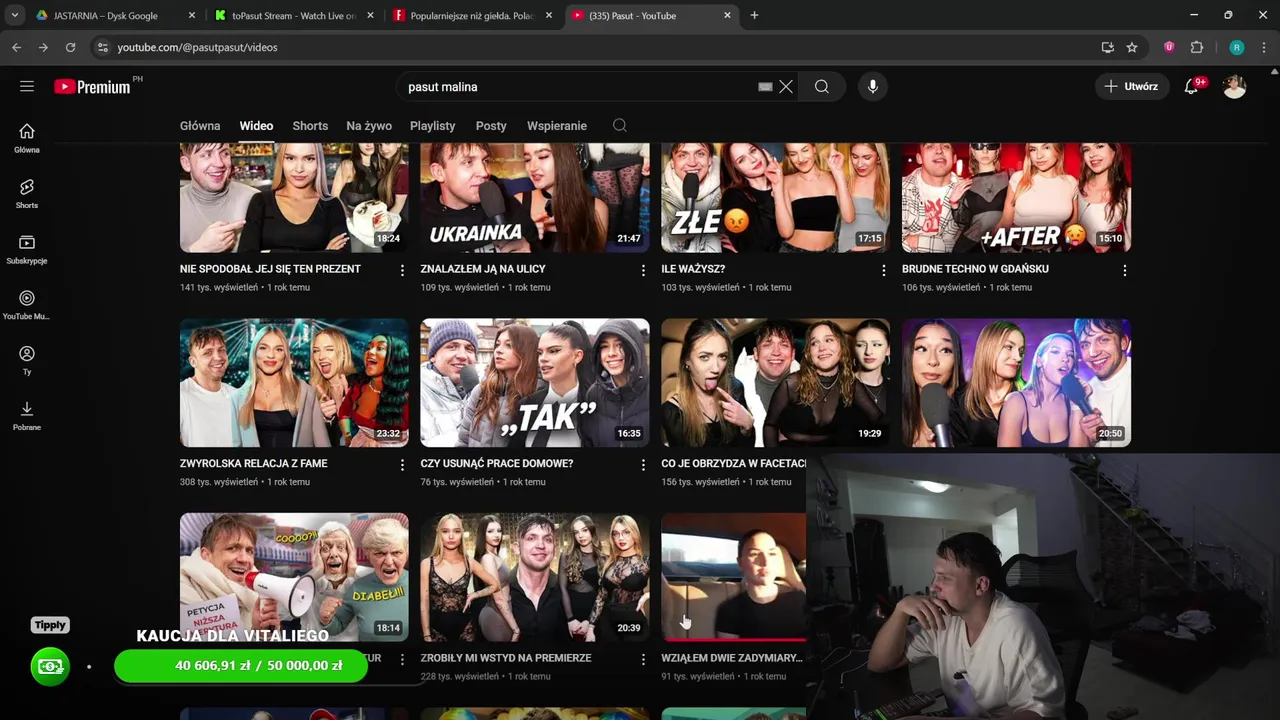Switch to the Shorts channel tab
Screen dimensions: 1280x720
coord(310,126)
